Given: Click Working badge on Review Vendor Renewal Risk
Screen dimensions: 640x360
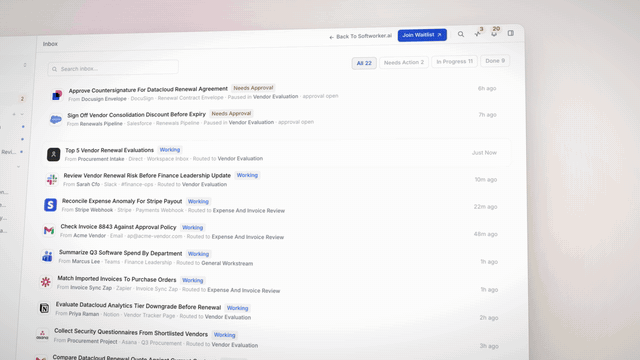Looking at the screenshot, I should click(247, 175).
